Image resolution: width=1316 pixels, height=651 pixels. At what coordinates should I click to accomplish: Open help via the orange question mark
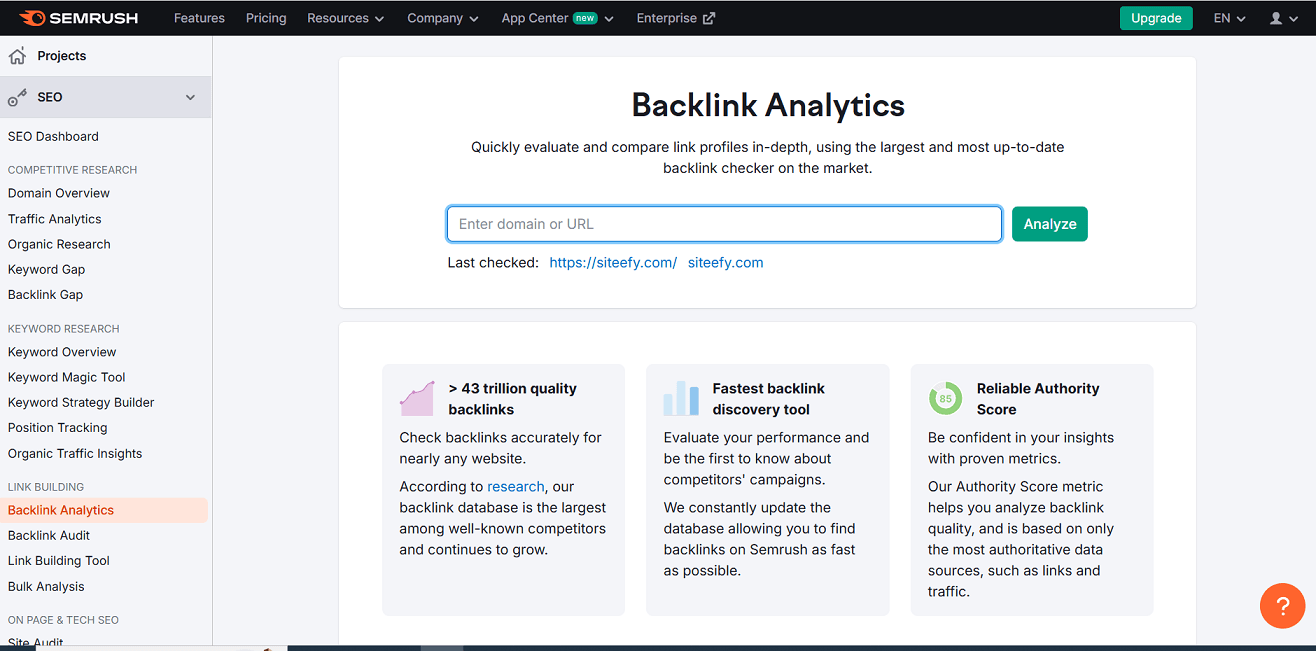click(1282, 606)
